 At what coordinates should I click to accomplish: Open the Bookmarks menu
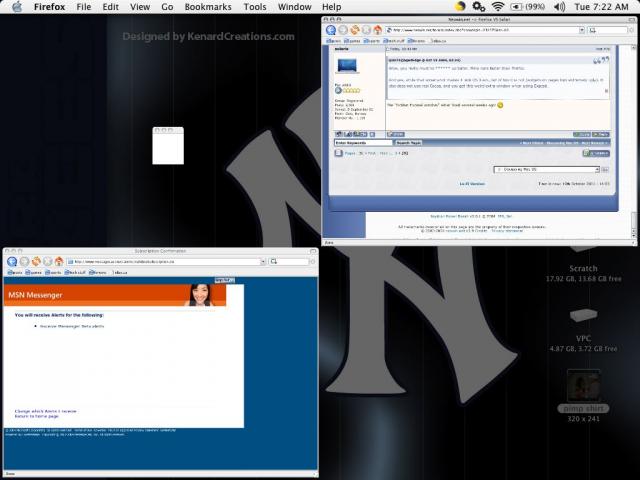(x=208, y=7)
